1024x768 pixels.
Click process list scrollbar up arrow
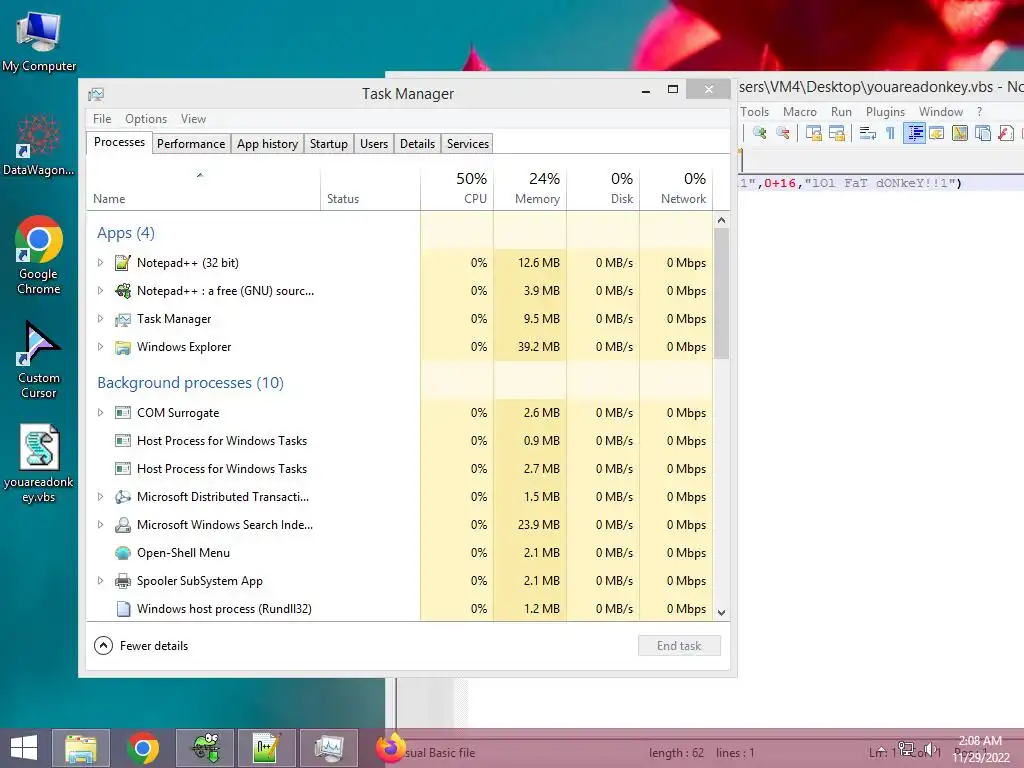(x=722, y=220)
